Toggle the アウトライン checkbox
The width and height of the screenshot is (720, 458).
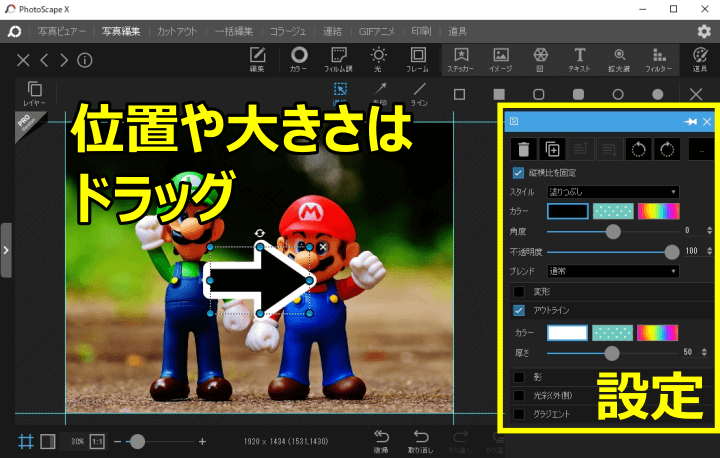pos(519,311)
